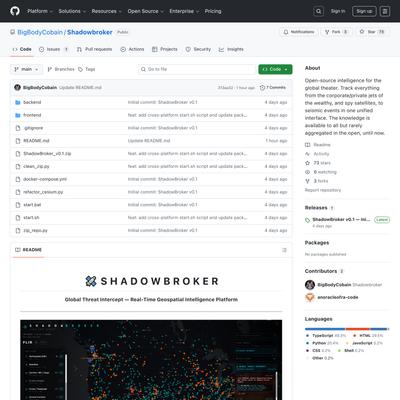Click the Sign up button

pyautogui.click(x=364, y=11)
